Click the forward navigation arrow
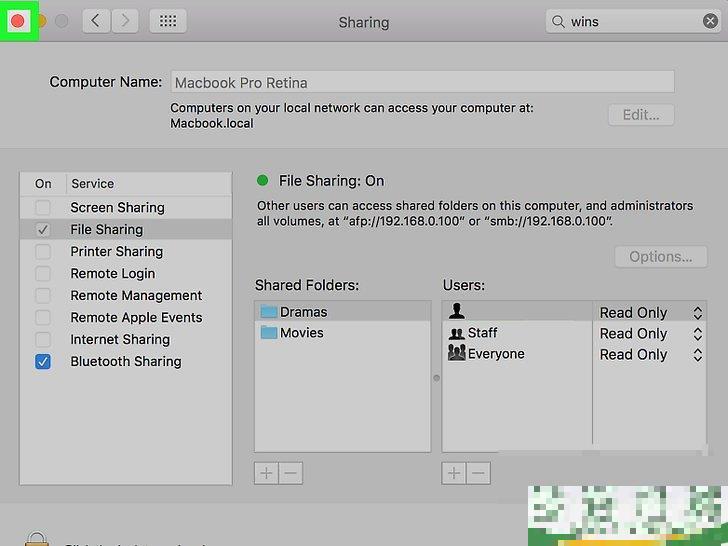 pyautogui.click(x=125, y=21)
